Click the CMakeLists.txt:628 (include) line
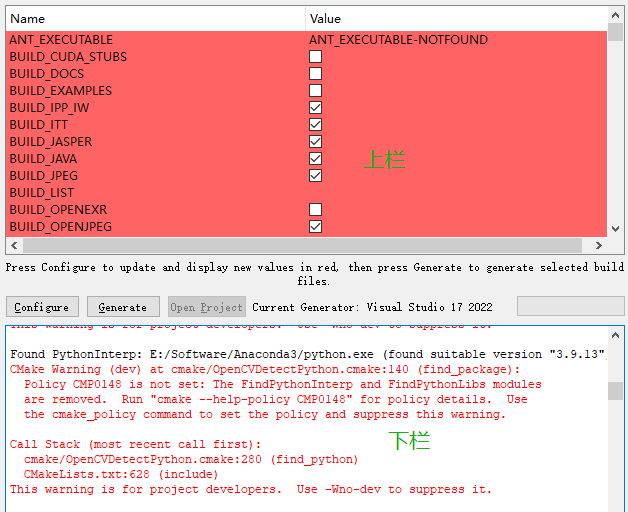628x512 pixels. click(121, 474)
